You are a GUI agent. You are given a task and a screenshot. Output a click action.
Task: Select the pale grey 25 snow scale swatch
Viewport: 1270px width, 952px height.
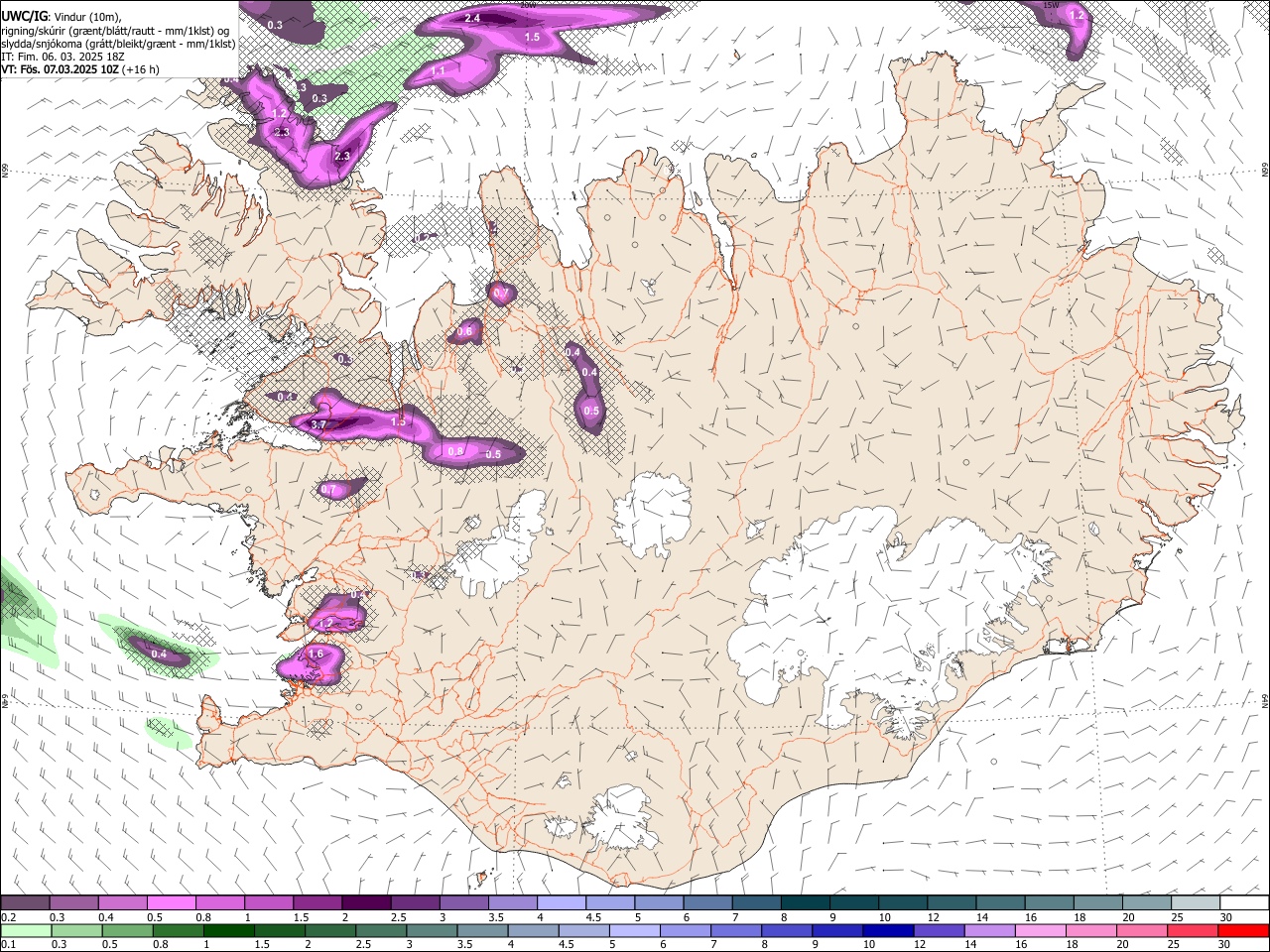pyautogui.click(x=1195, y=902)
